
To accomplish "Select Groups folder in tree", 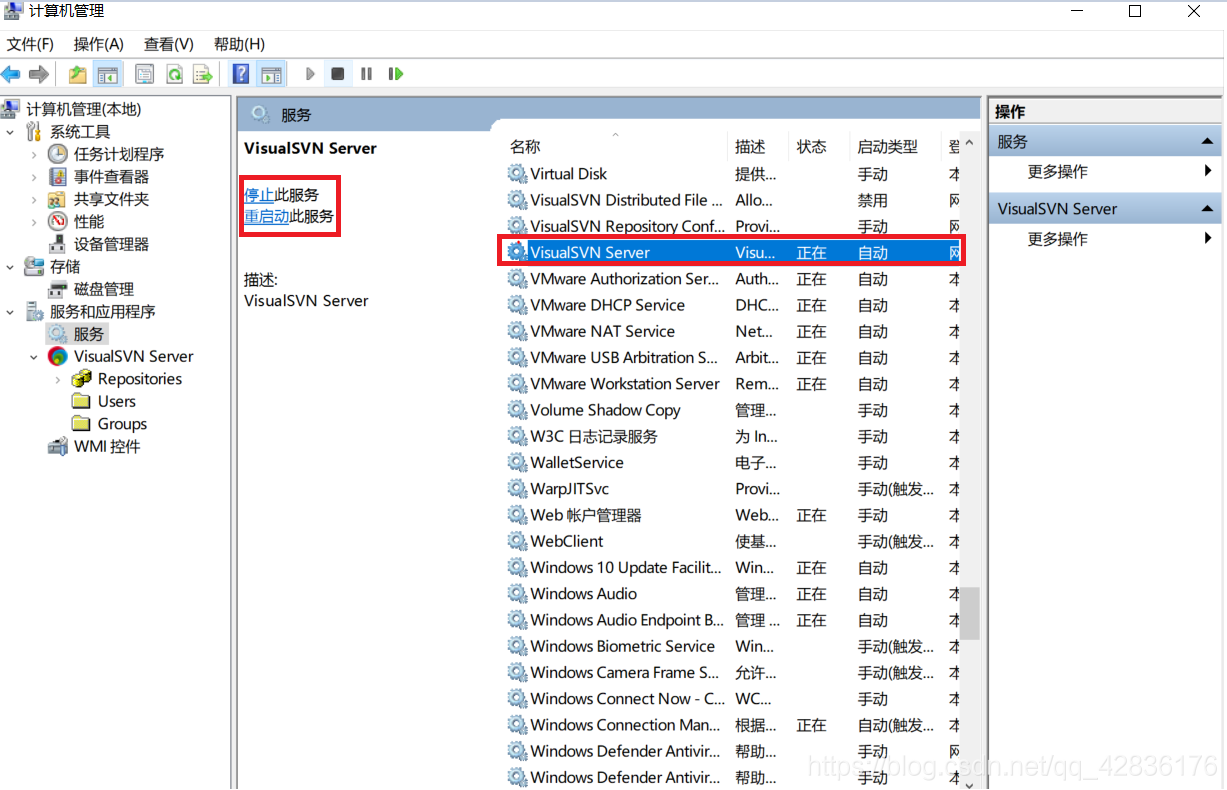I will [122, 424].
